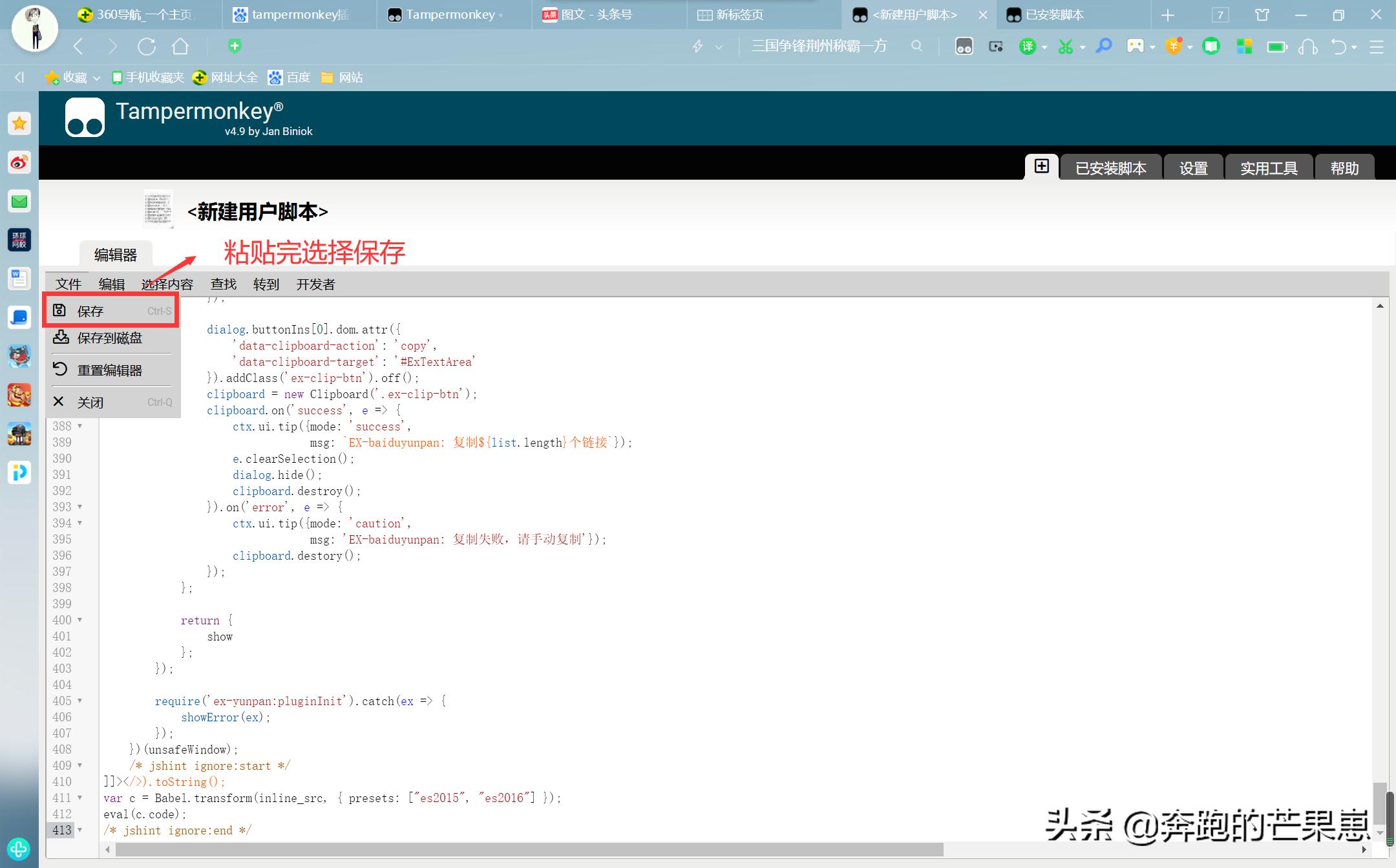Open the 编辑 menu in the editor
The image size is (1396, 868).
(x=111, y=284)
